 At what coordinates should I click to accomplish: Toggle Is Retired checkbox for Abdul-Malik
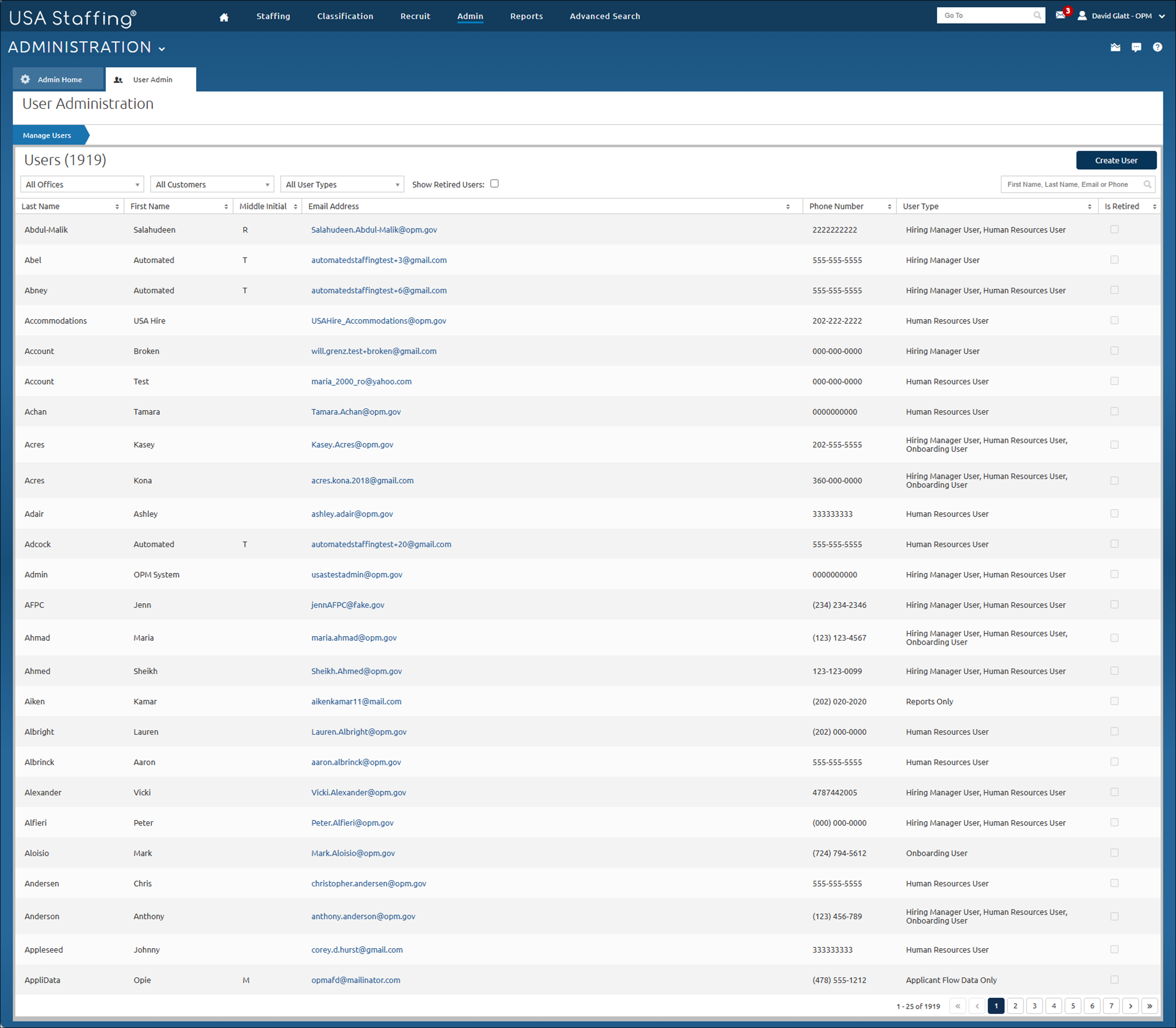tap(1114, 229)
